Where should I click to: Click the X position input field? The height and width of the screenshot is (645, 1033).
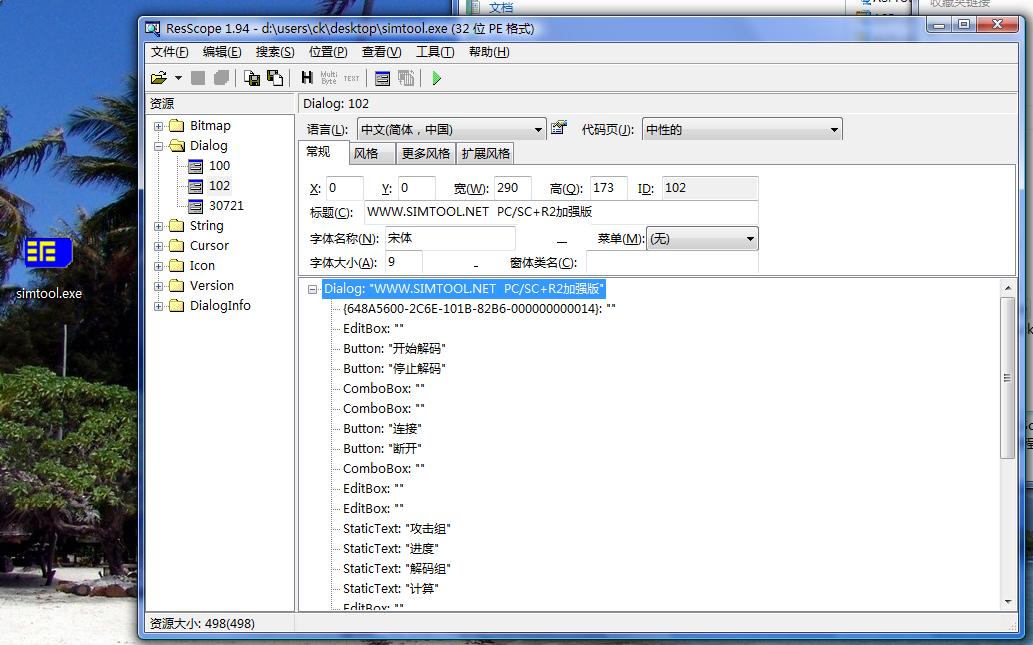pos(344,188)
